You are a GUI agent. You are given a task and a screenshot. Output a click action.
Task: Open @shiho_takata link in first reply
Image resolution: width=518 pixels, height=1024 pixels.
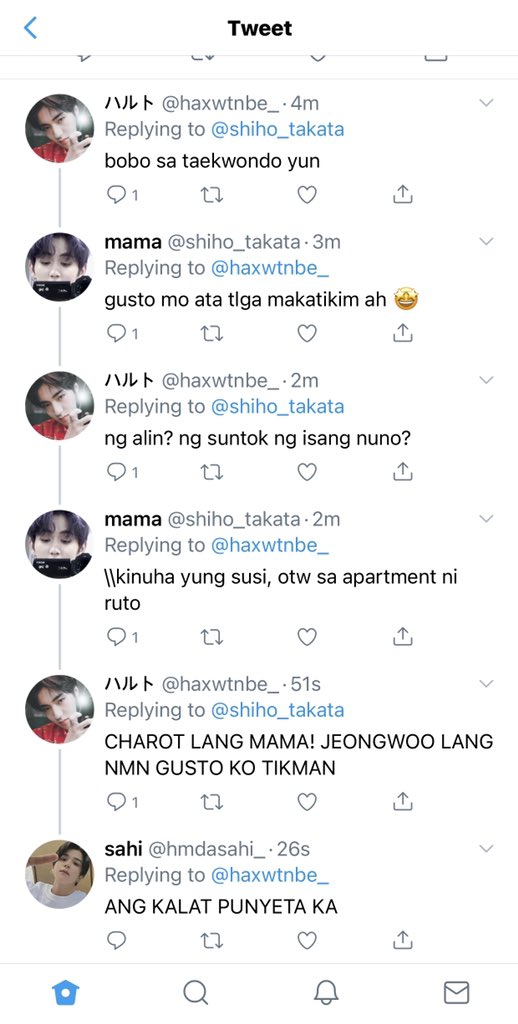(x=278, y=129)
